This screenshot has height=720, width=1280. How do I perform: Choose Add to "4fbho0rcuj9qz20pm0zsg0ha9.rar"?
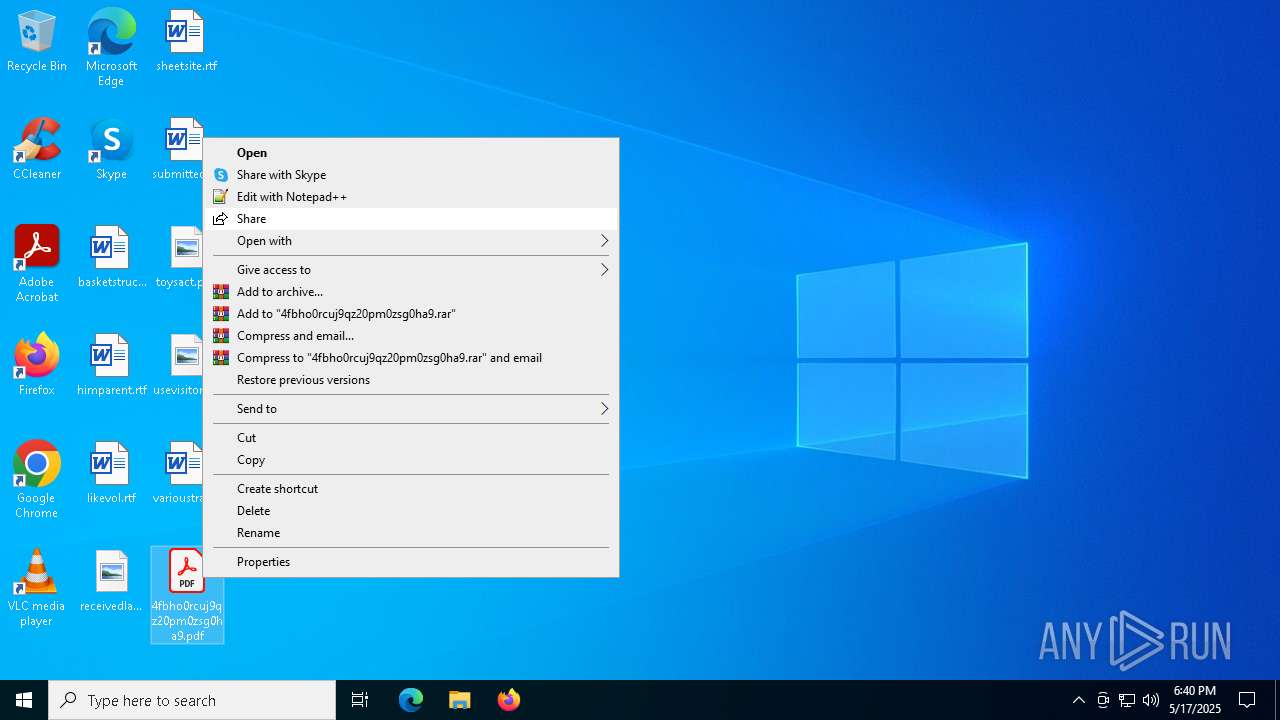point(411,314)
